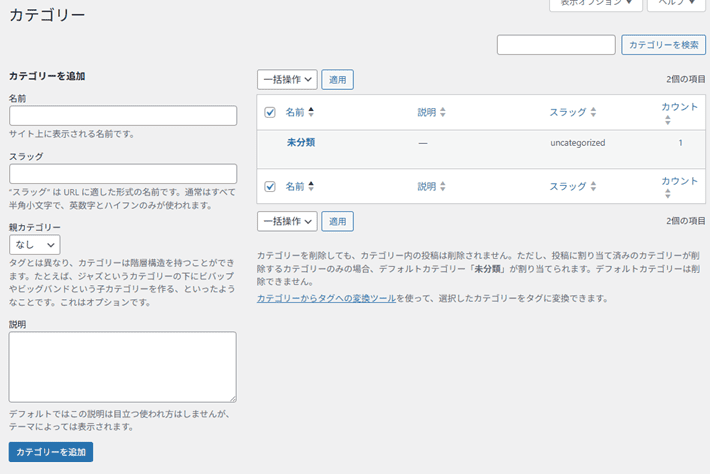
Task: Toggle select-all checkbox in table footer
Action: 270,186
